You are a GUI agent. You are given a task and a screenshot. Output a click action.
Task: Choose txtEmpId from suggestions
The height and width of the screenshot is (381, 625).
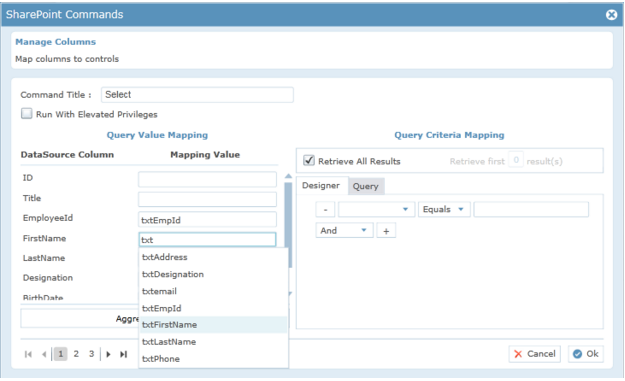click(x=213, y=308)
